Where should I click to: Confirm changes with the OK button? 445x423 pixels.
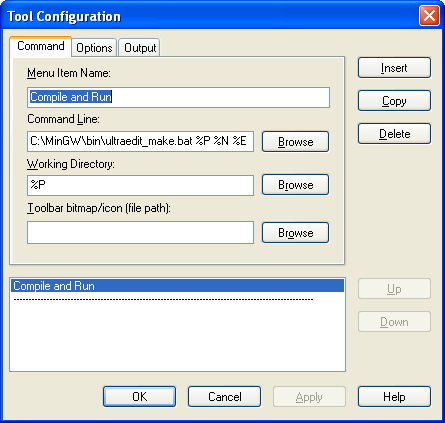click(x=139, y=397)
